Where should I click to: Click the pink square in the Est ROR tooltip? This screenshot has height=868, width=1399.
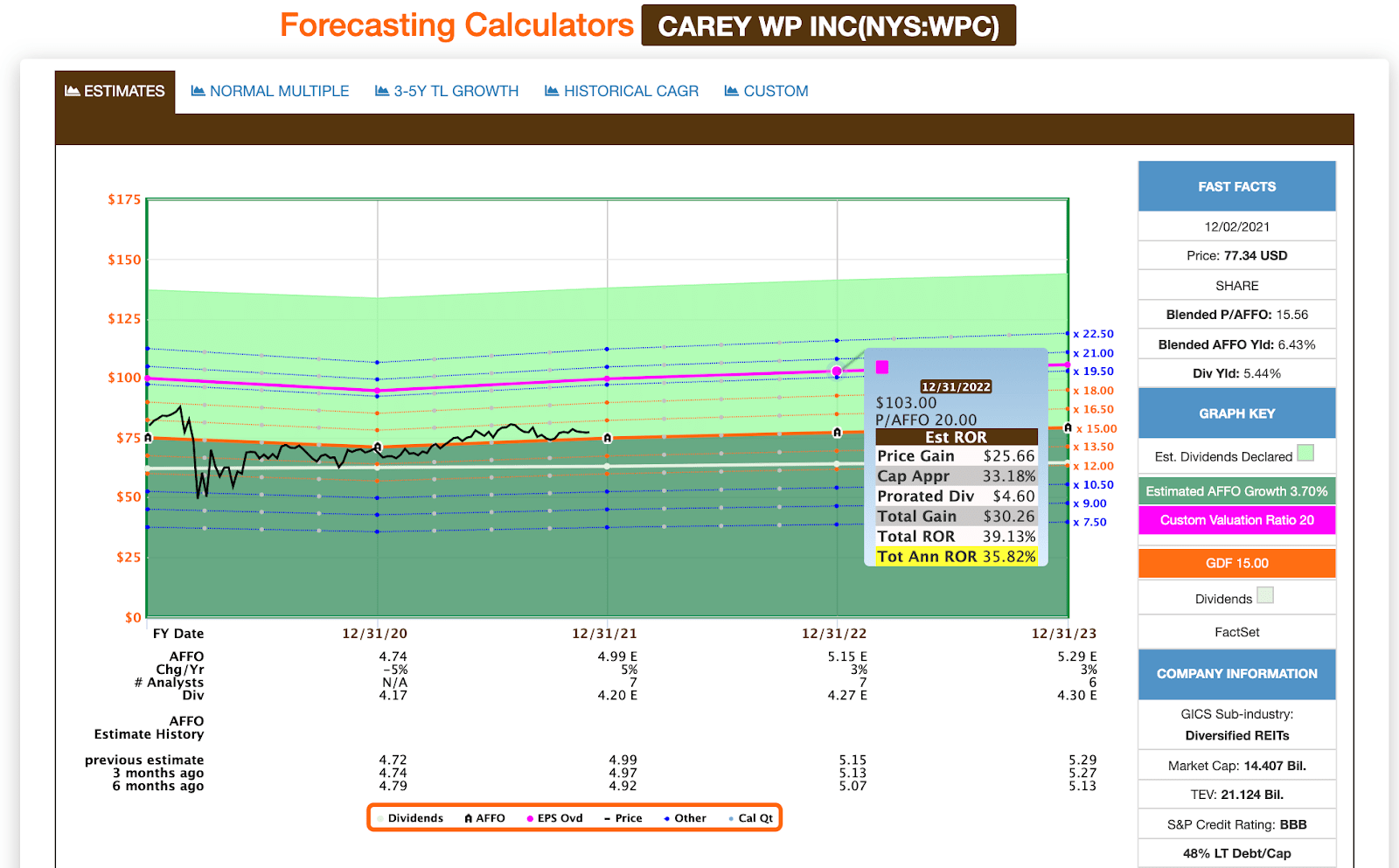[x=882, y=367]
